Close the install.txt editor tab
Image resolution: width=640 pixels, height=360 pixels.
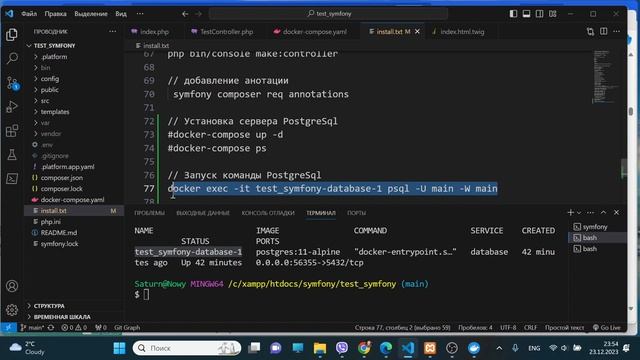click(417, 31)
